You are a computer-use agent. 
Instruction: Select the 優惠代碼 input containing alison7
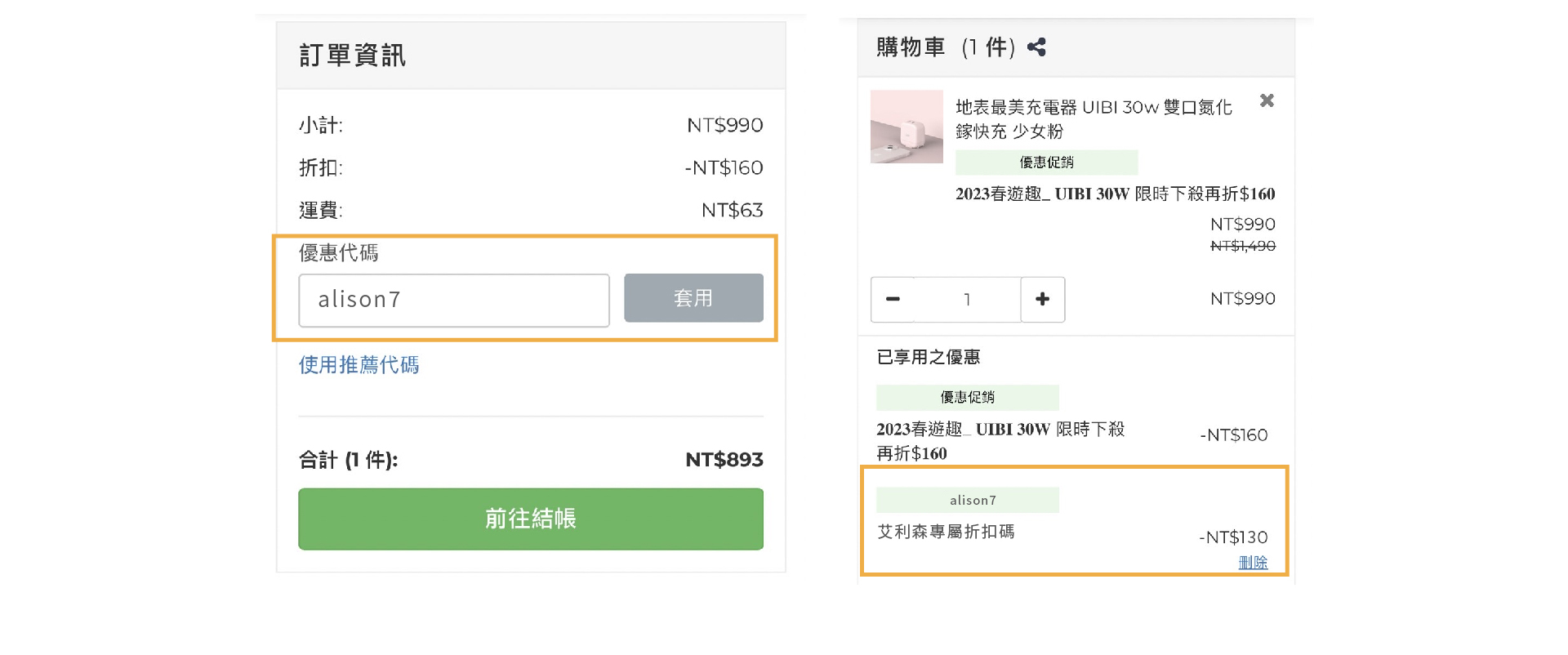click(453, 300)
